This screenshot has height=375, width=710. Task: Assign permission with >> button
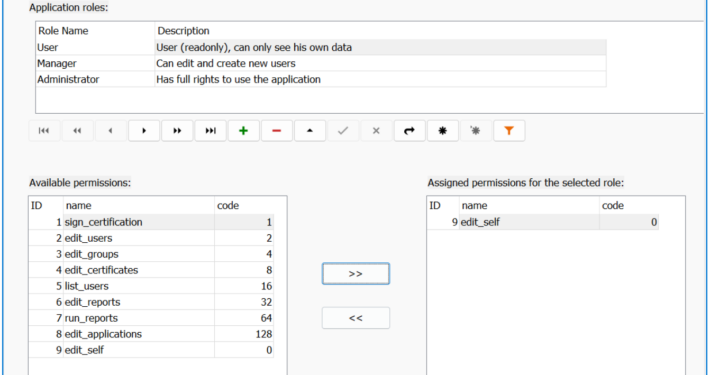pos(356,274)
